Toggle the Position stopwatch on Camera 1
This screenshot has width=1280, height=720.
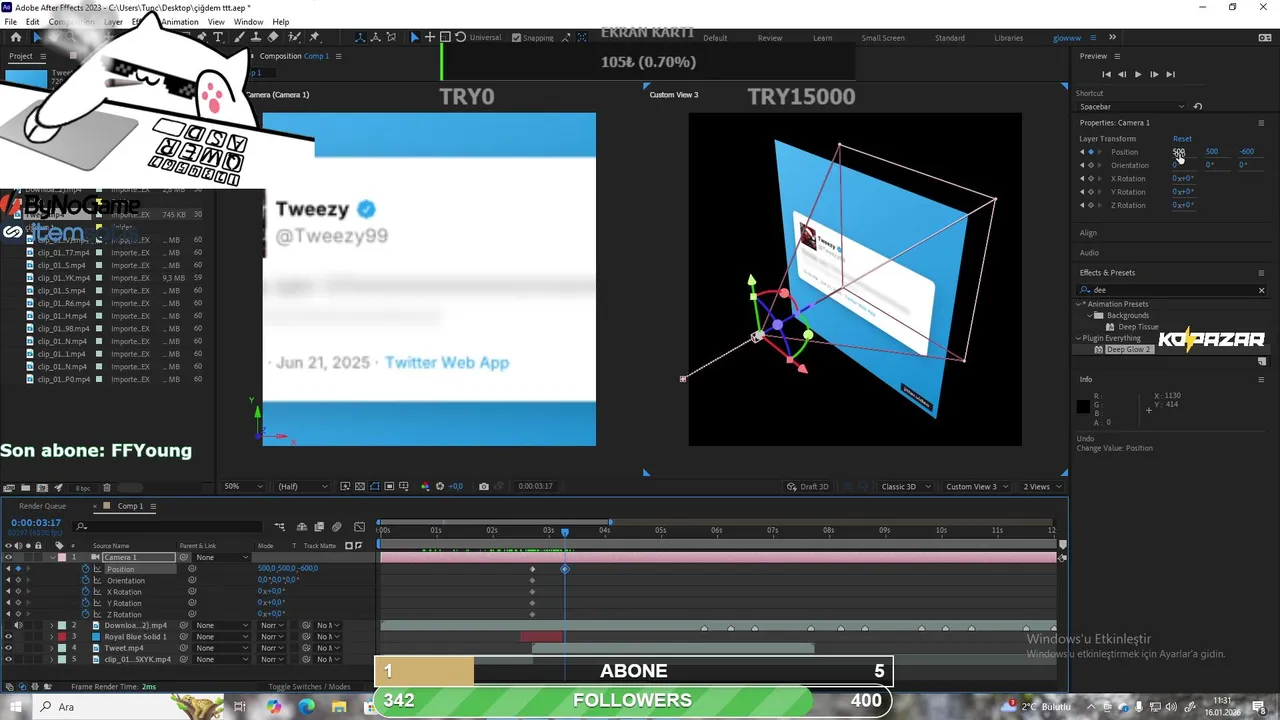pos(86,569)
